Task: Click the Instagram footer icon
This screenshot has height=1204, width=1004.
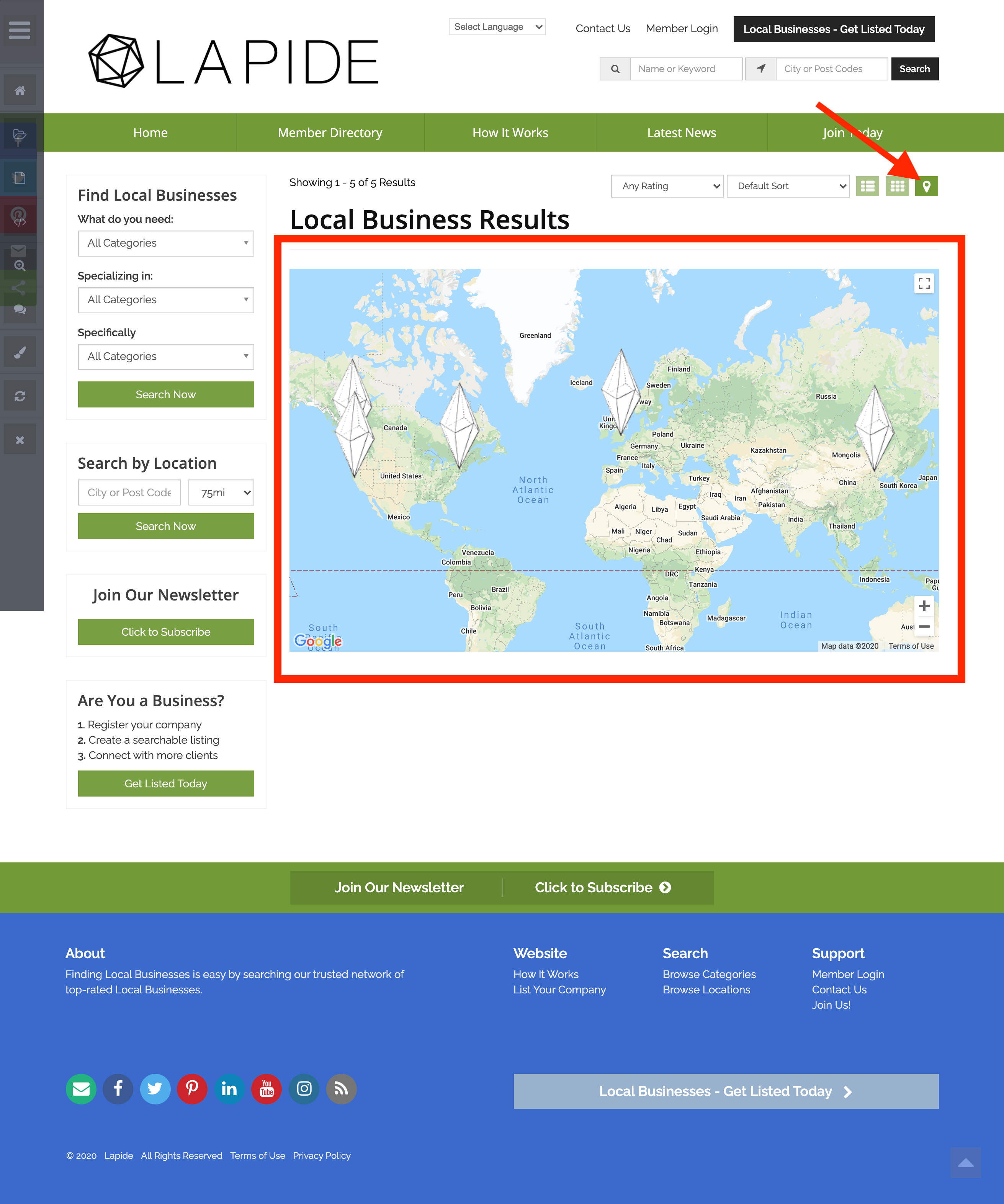Action: click(304, 1088)
